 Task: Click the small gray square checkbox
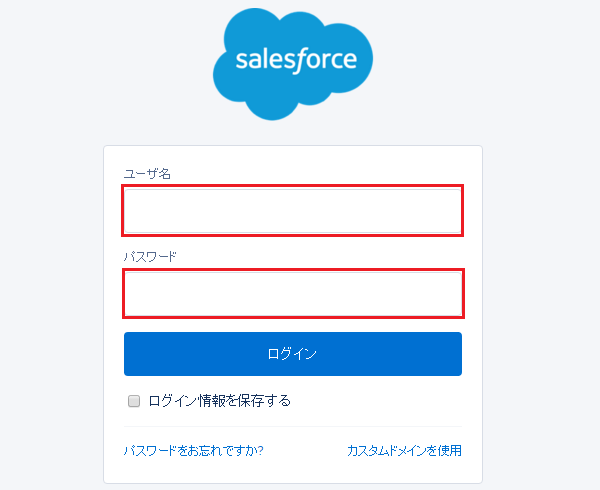(134, 401)
